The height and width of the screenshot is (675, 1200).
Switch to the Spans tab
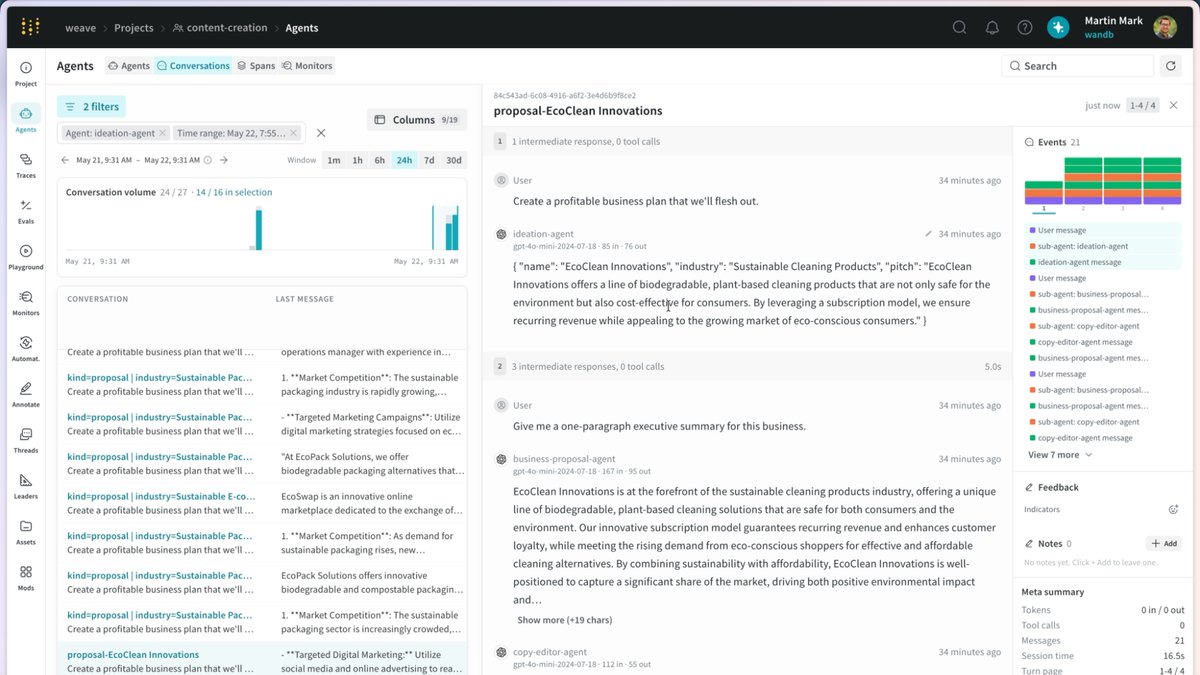coord(255,66)
